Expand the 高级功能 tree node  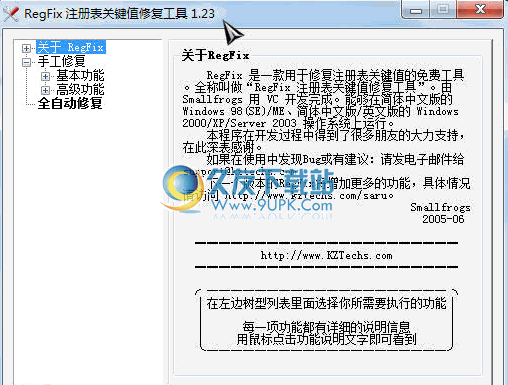click(45, 90)
